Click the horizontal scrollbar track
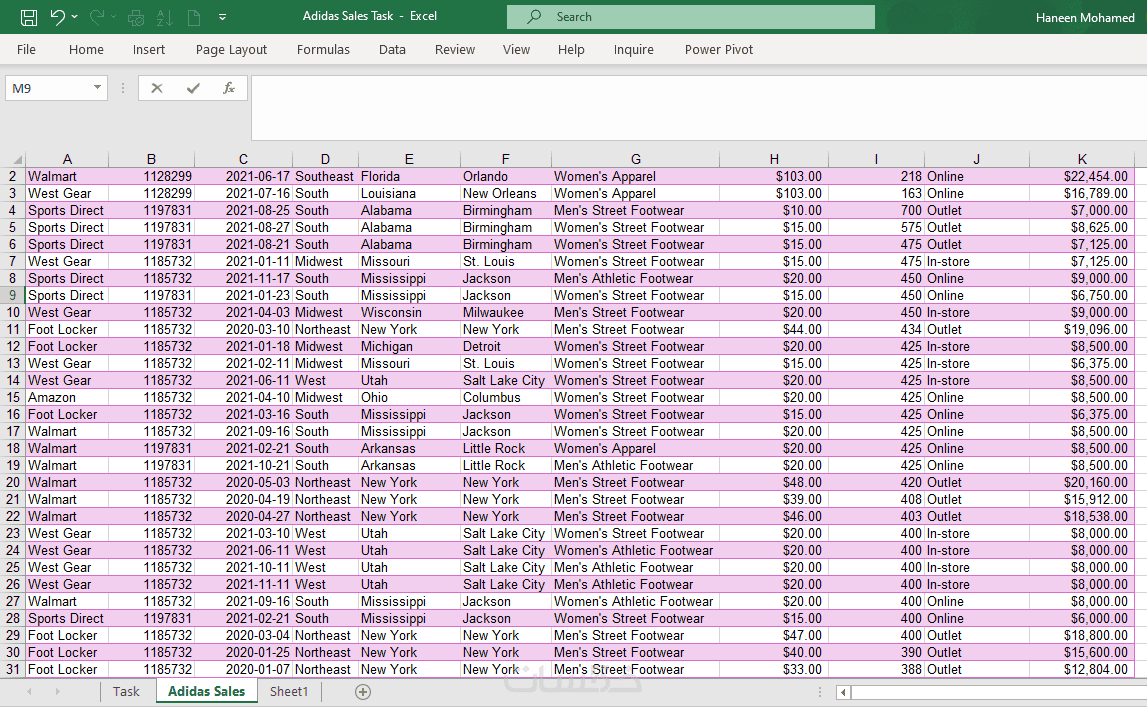Viewport: 1147px width, 707px height. click(999, 692)
